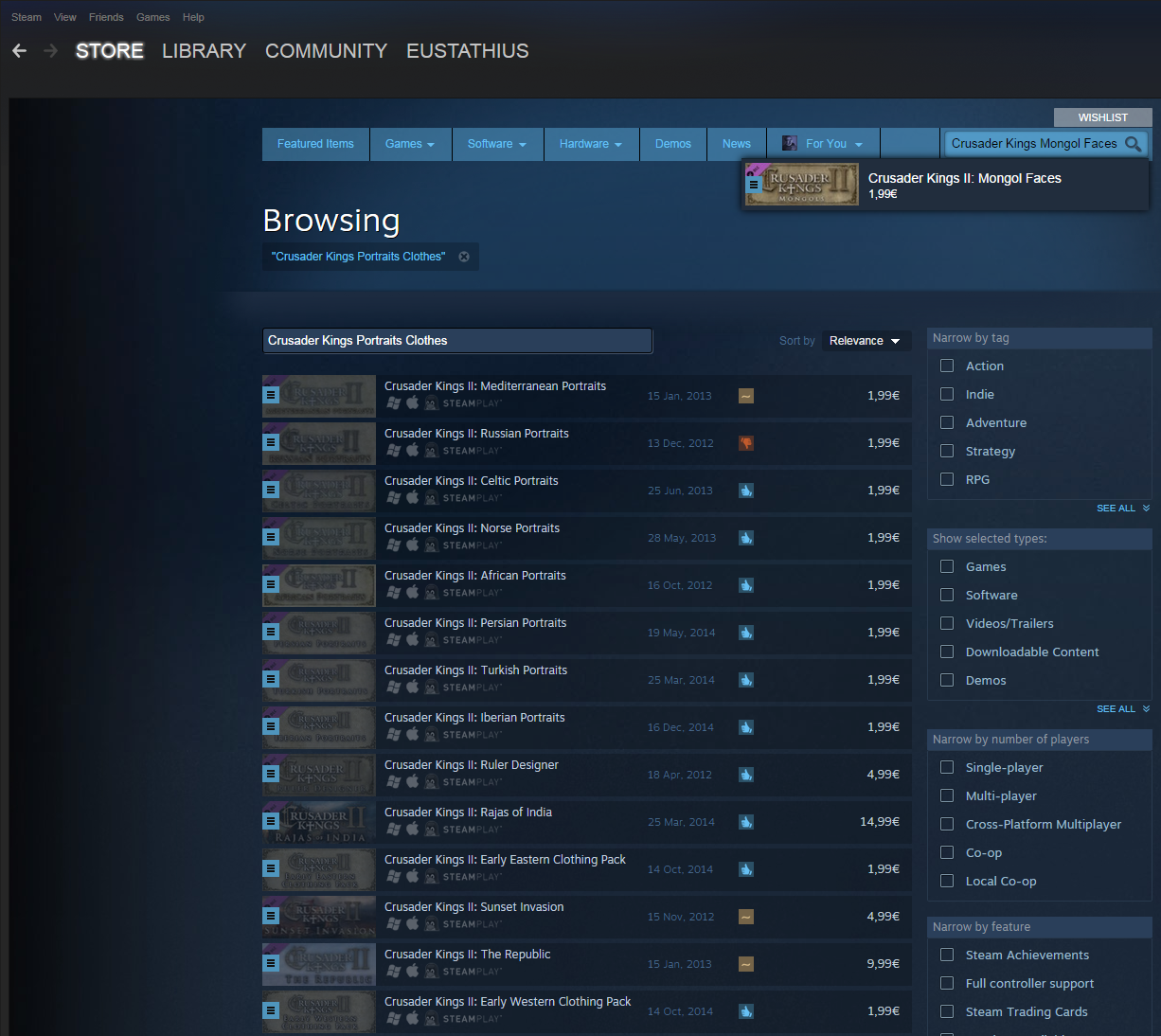Click the search magnifying glass icon
Image resolution: width=1161 pixels, height=1036 pixels.
(1133, 144)
